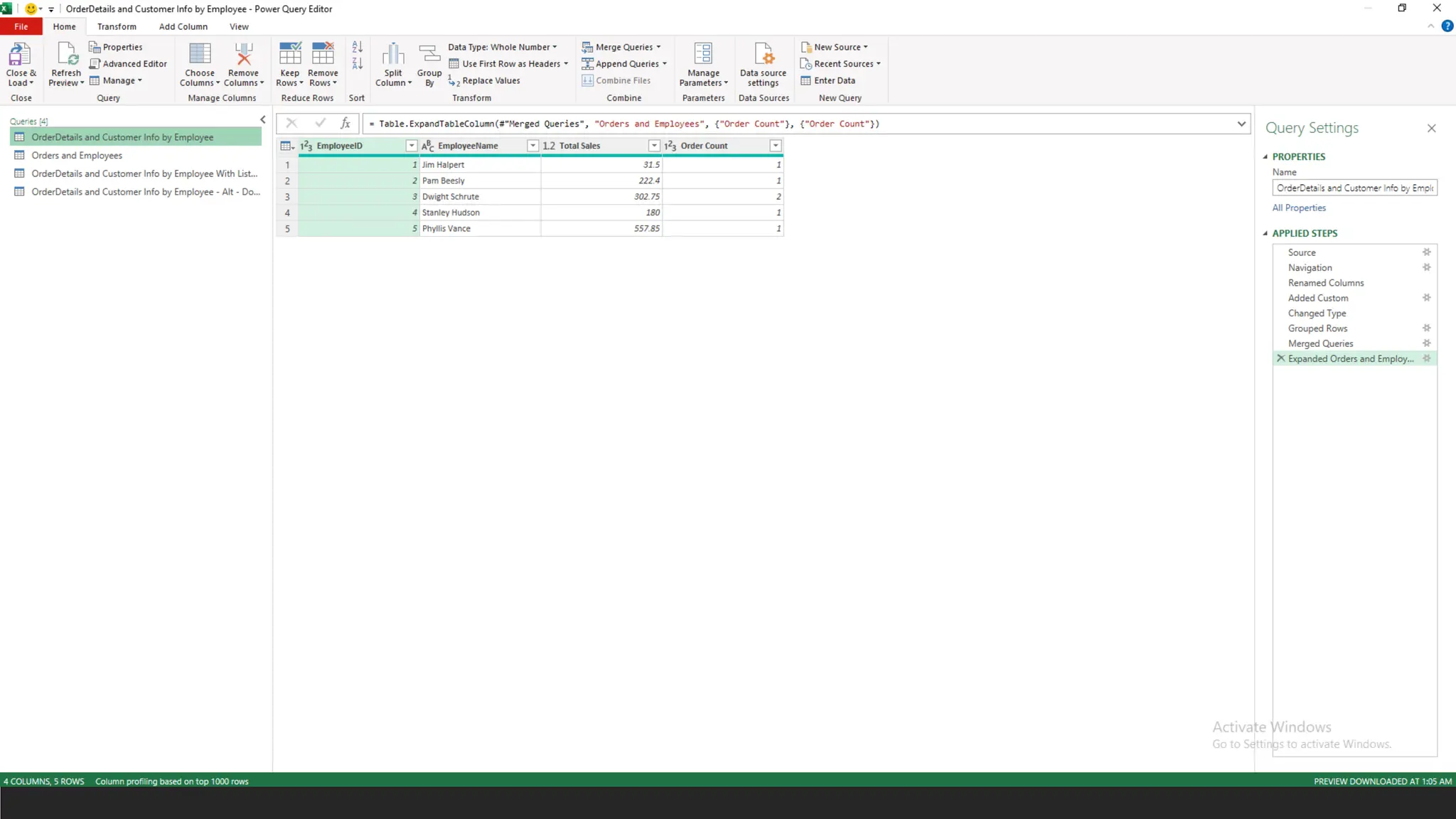Expand the formula bar with chevron
1456x819 pixels.
pos(1241,124)
